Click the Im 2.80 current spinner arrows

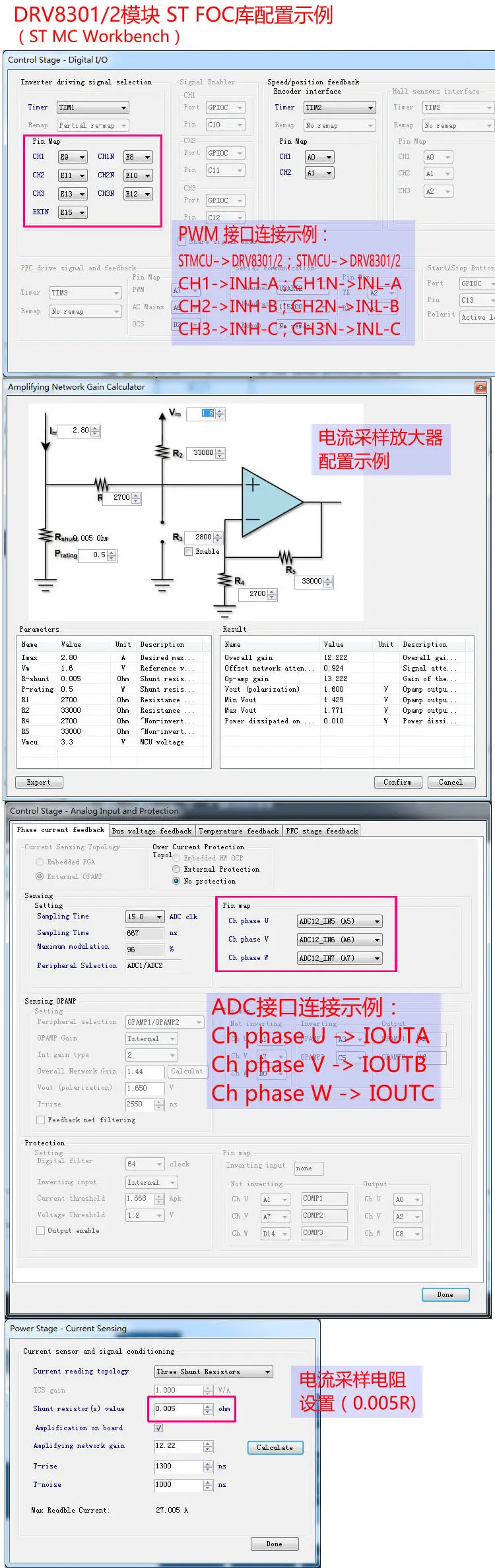click(96, 431)
